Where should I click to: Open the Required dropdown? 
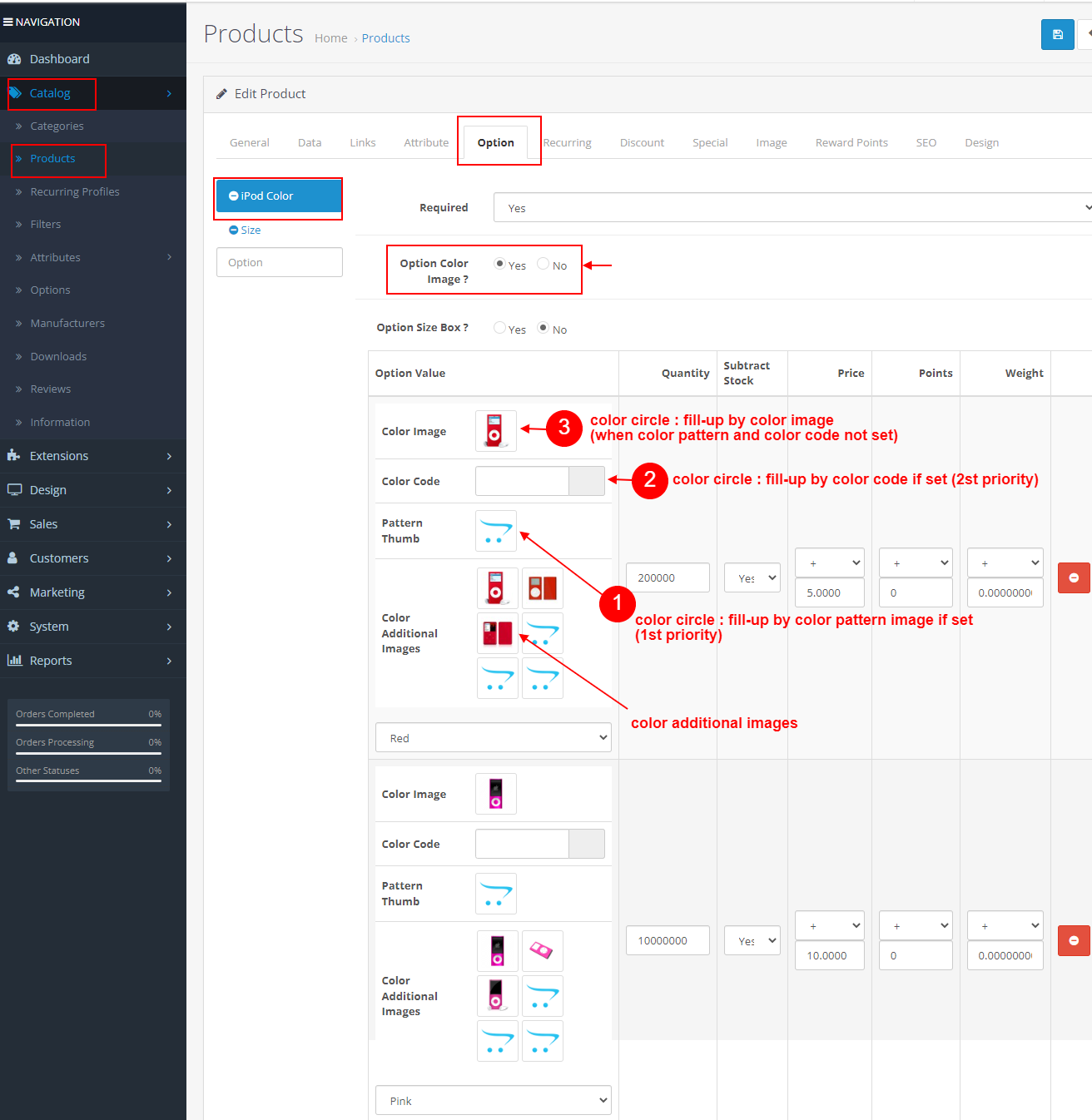[791, 208]
